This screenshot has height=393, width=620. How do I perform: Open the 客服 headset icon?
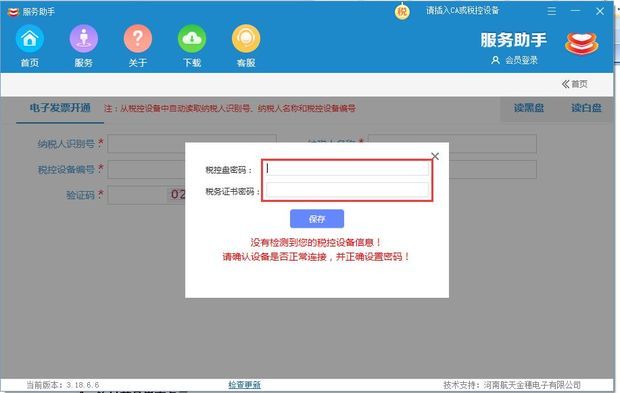pos(246,39)
